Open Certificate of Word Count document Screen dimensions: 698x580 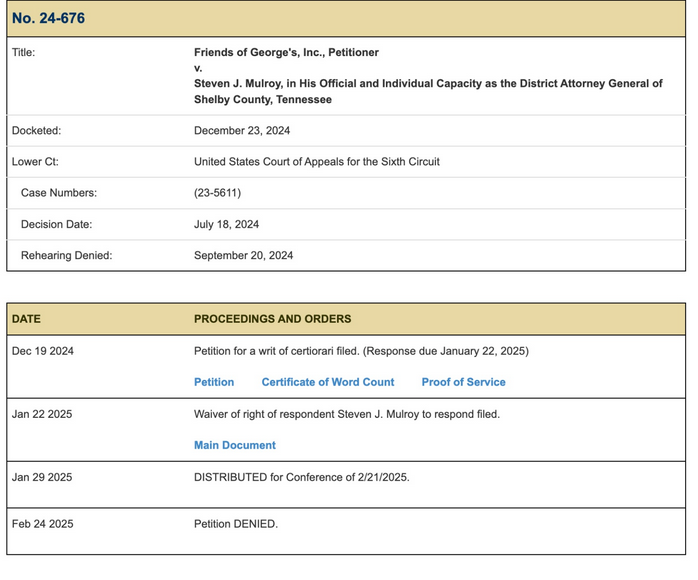click(328, 382)
